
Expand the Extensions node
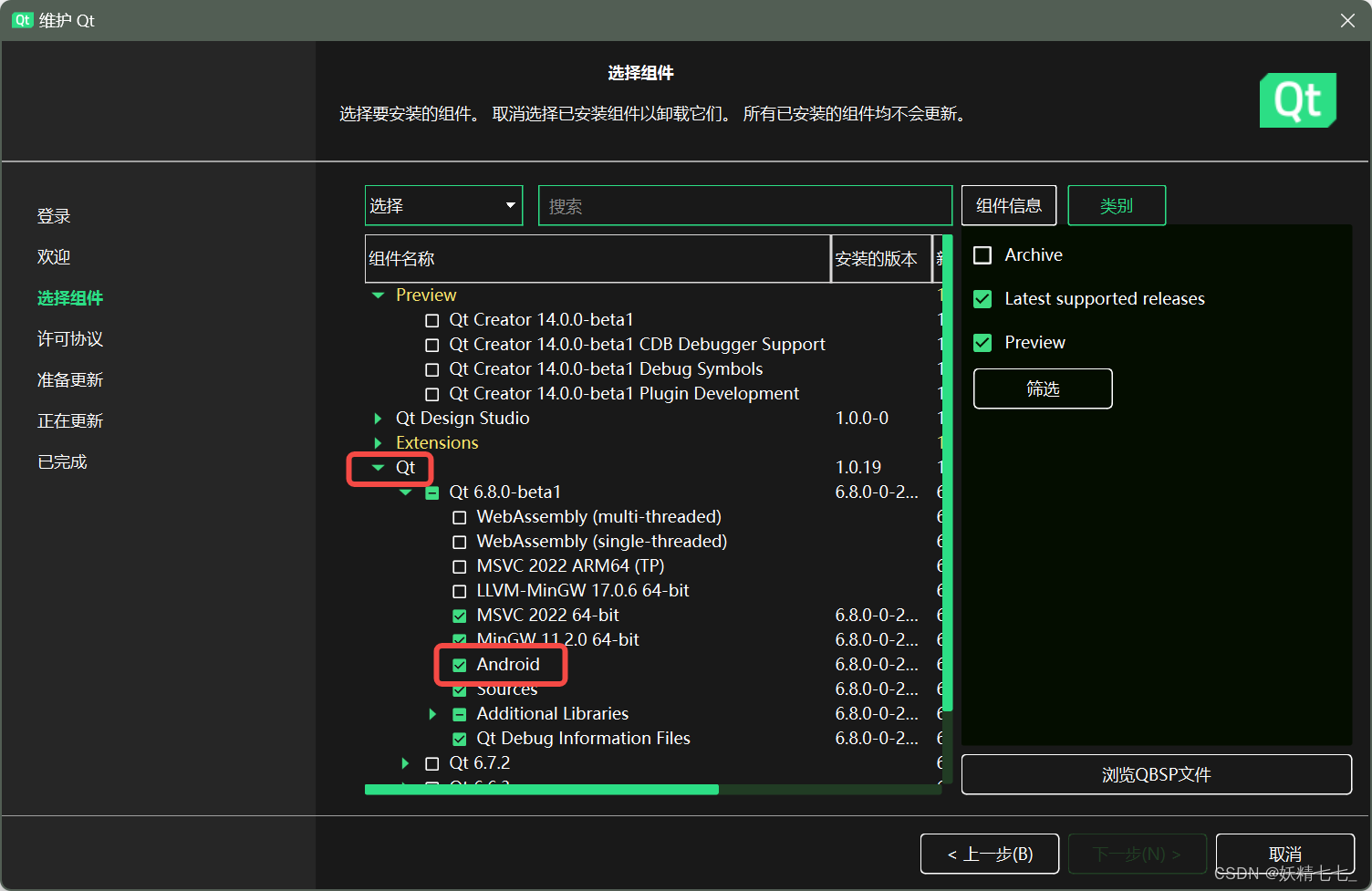coord(378,443)
